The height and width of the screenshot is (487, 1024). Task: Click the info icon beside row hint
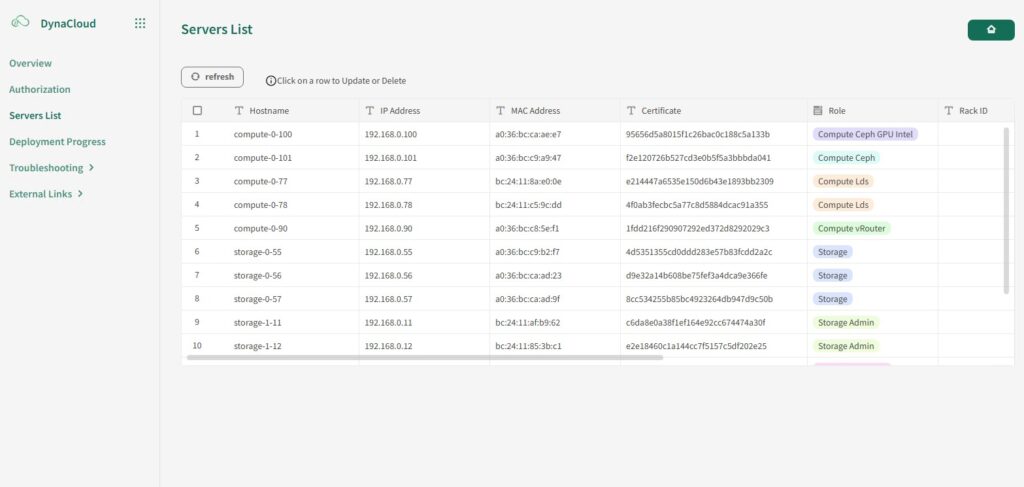270,81
